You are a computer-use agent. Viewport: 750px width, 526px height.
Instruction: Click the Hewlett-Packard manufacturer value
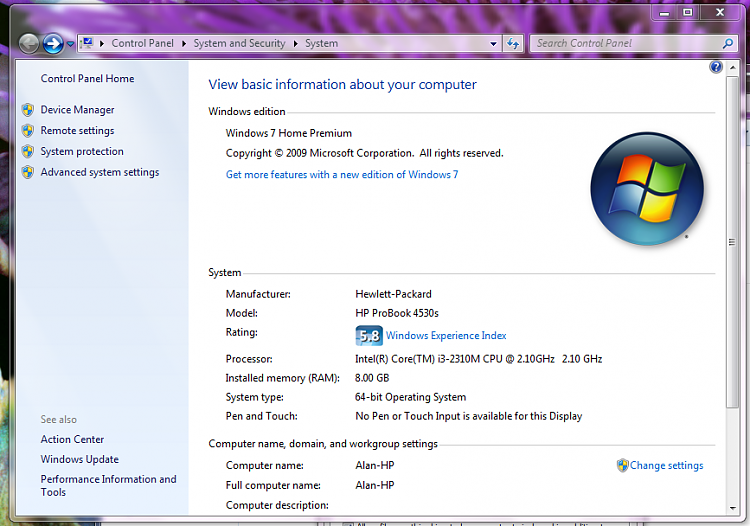tap(394, 294)
